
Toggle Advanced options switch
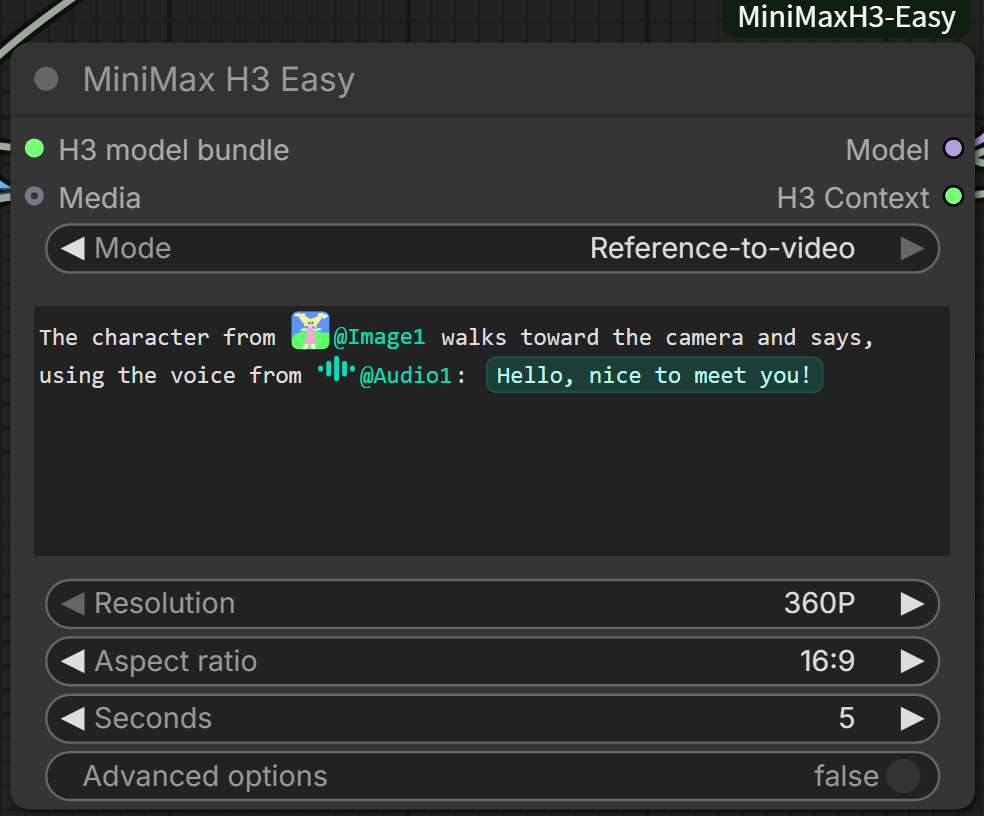click(x=903, y=776)
